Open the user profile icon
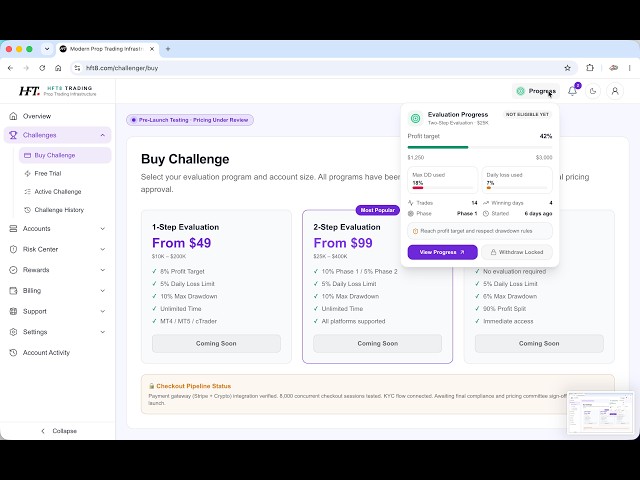Image resolution: width=640 pixels, height=480 pixels. pos(615,91)
